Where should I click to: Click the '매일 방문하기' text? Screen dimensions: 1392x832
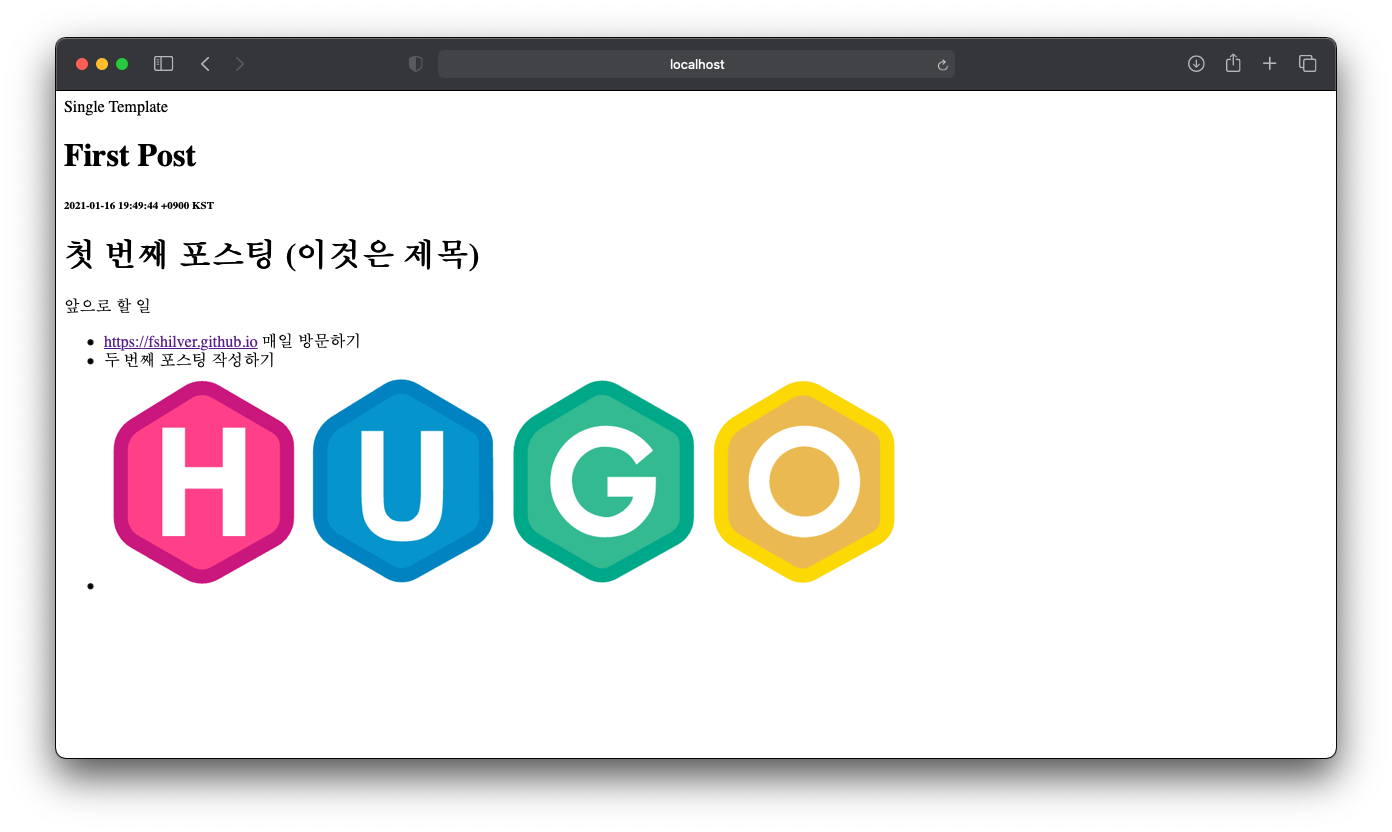click(x=311, y=342)
